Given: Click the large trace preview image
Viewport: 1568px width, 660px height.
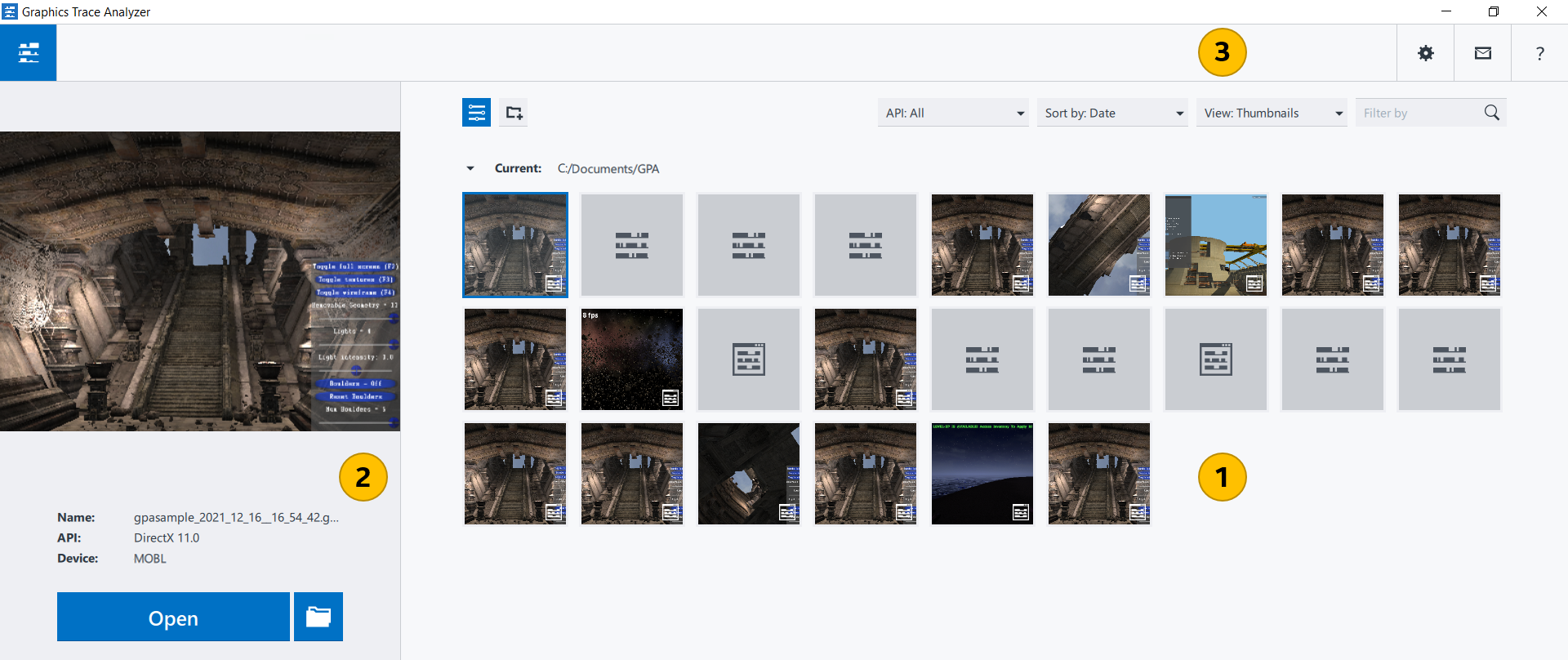Looking at the screenshot, I should (x=200, y=281).
